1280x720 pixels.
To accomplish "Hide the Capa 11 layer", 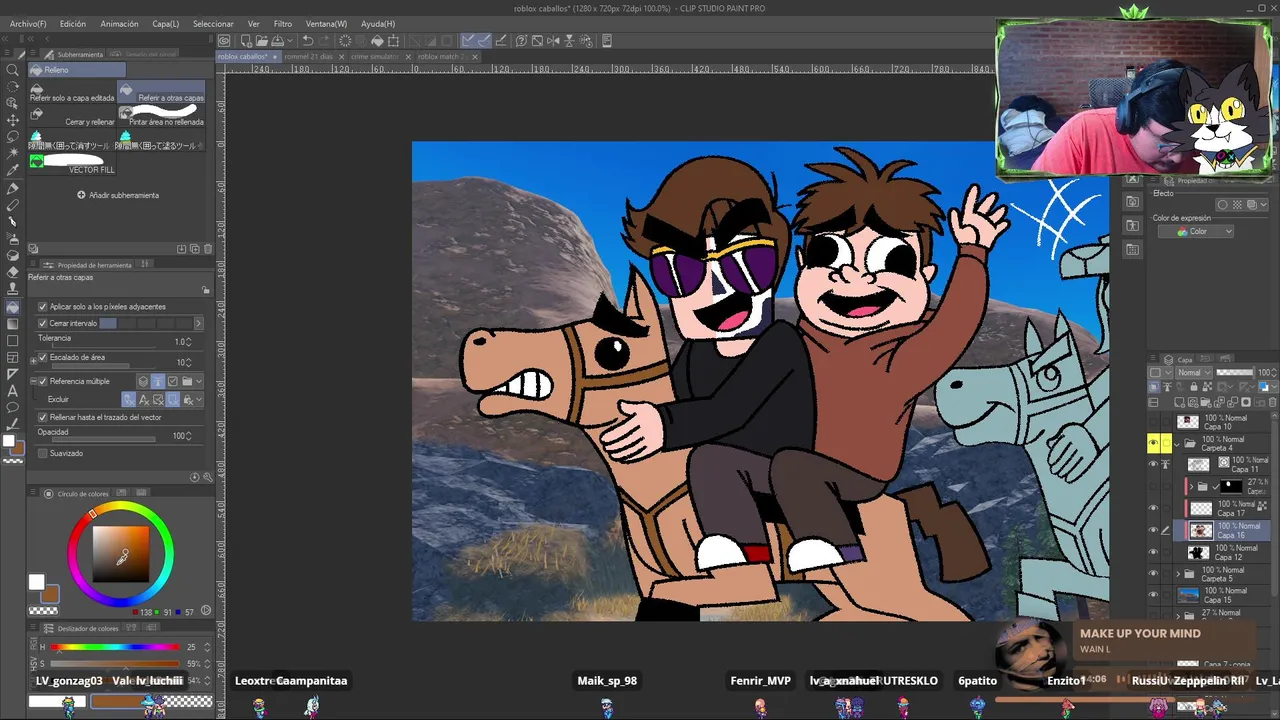I will 1153,465.
